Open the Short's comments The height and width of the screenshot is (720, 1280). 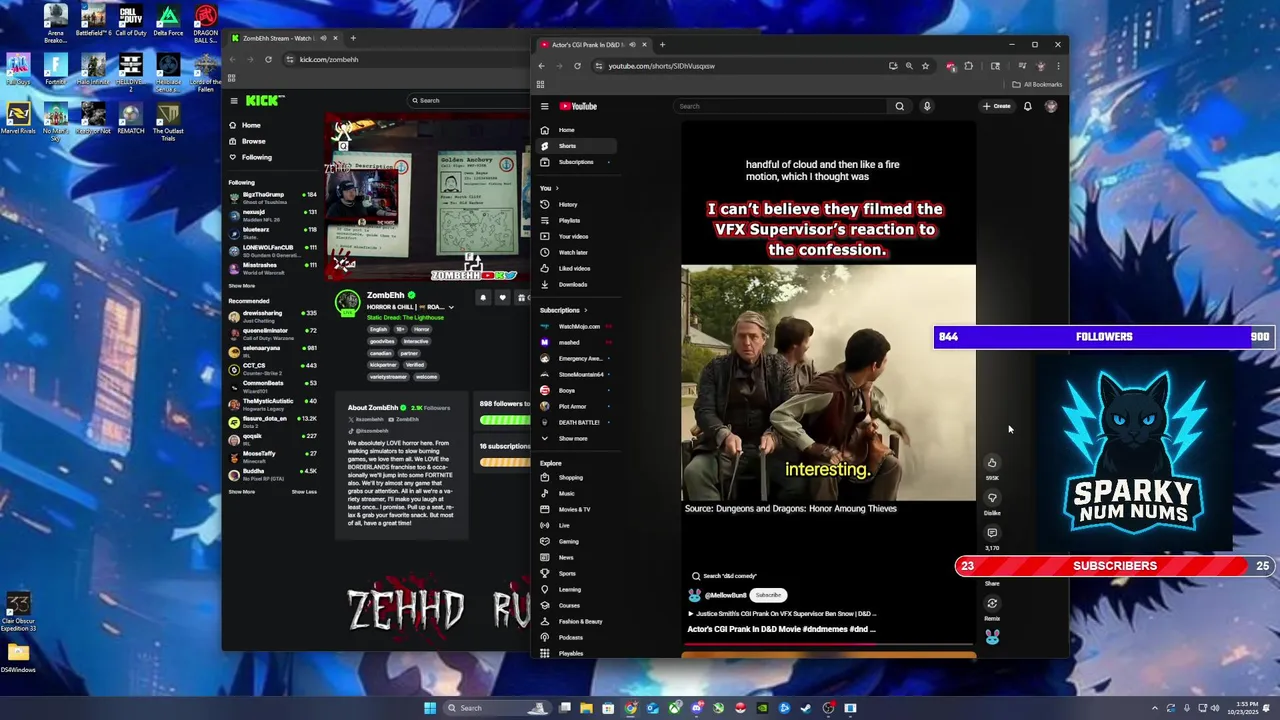pyautogui.click(x=992, y=532)
